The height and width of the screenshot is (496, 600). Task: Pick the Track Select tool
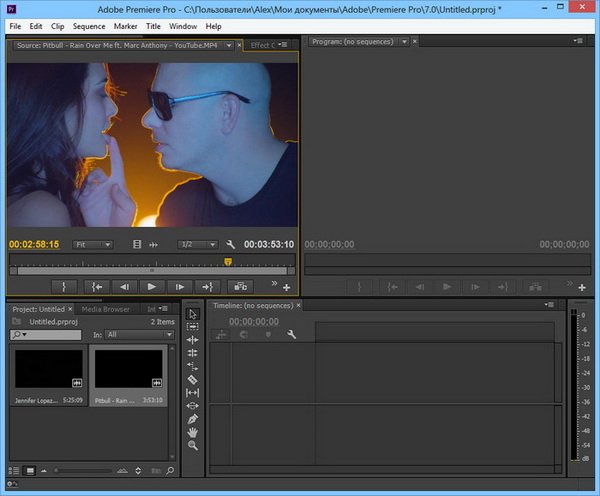pos(193,327)
